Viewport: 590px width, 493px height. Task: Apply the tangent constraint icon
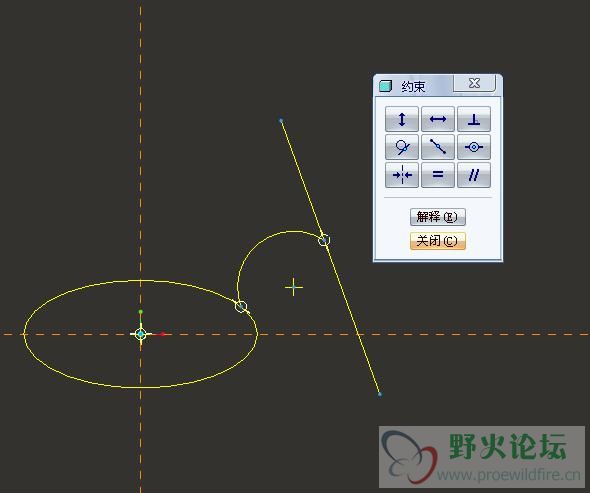point(401,147)
